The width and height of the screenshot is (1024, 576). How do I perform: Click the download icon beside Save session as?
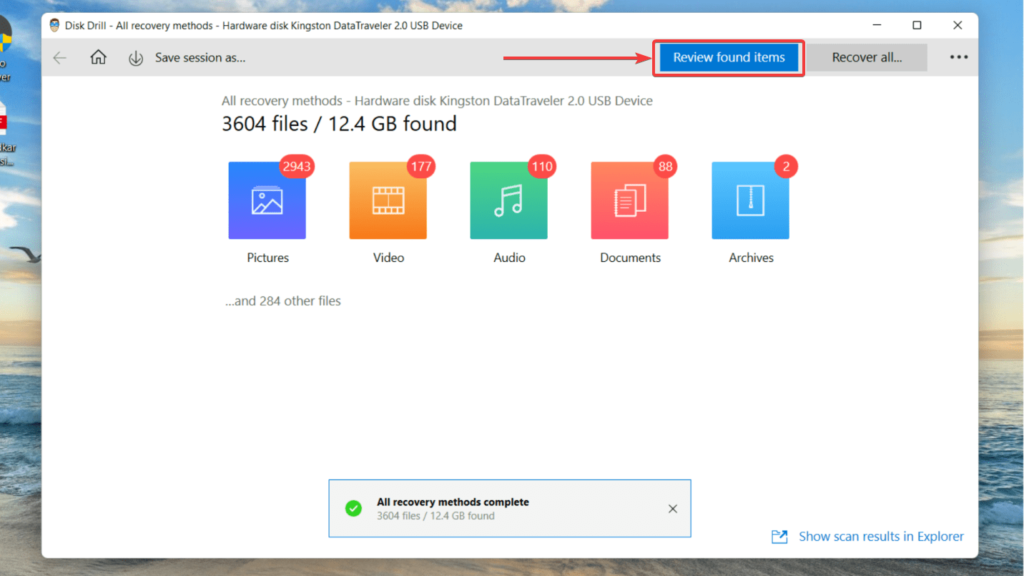(x=135, y=57)
